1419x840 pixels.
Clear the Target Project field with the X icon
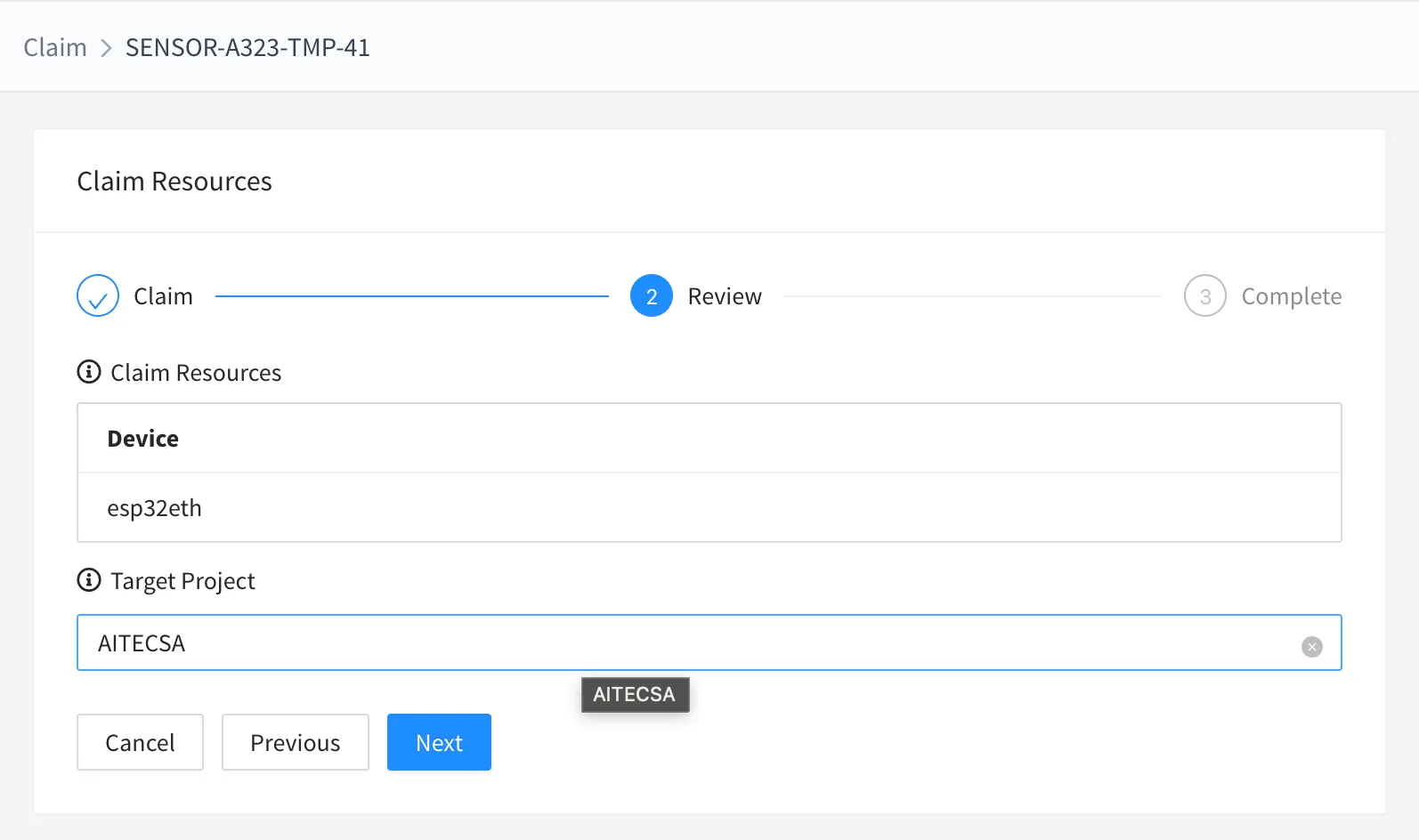coord(1312,647)
